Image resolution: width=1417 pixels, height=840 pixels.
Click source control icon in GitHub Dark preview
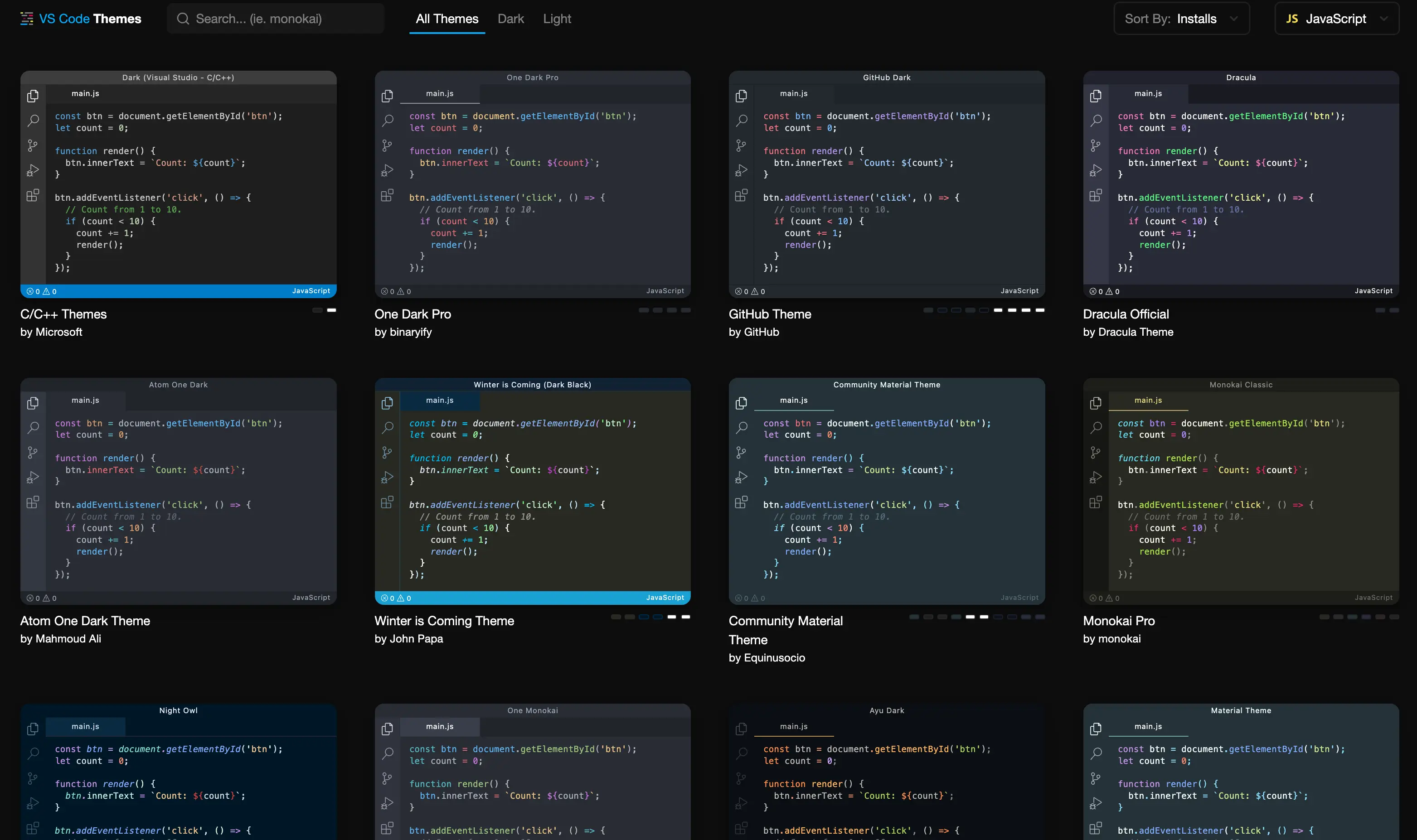(x=741, y=145)
